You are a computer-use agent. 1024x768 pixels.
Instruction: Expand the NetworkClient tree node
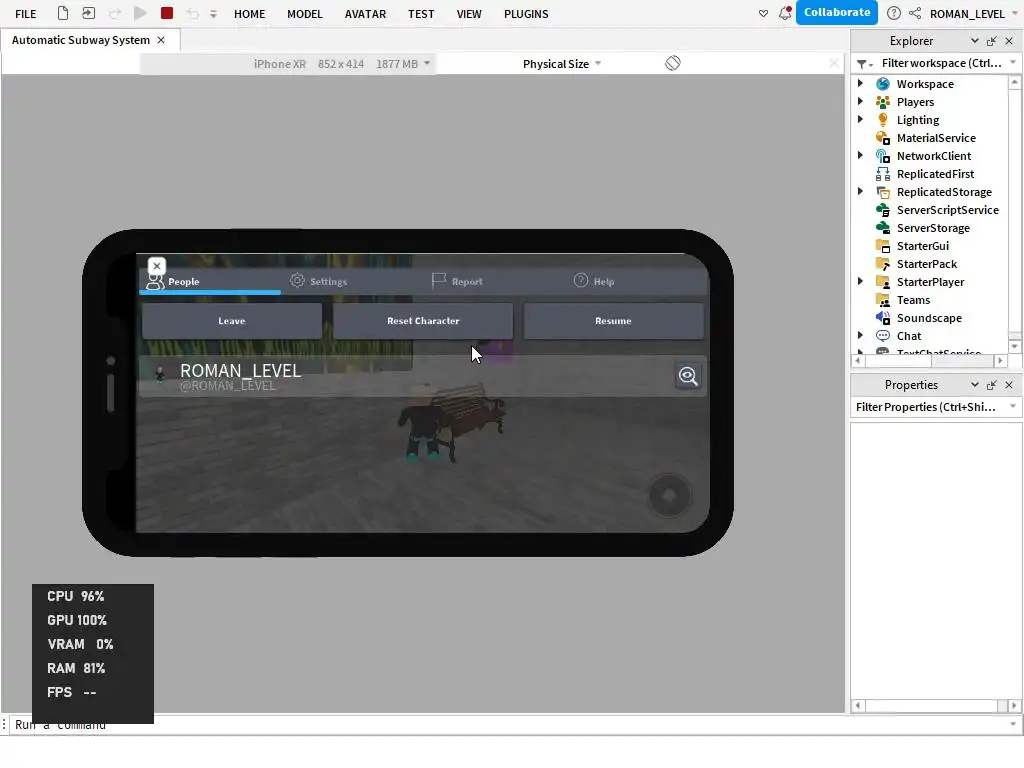coord(860,155)
